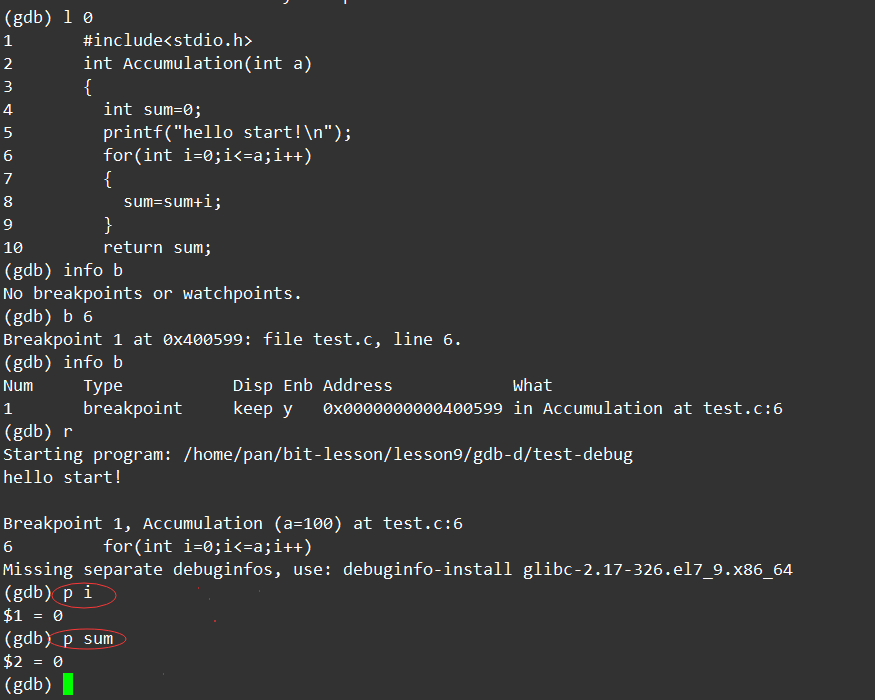Click the "Address" column header
This screenshot has height=700, width=875.
[357, 386]
